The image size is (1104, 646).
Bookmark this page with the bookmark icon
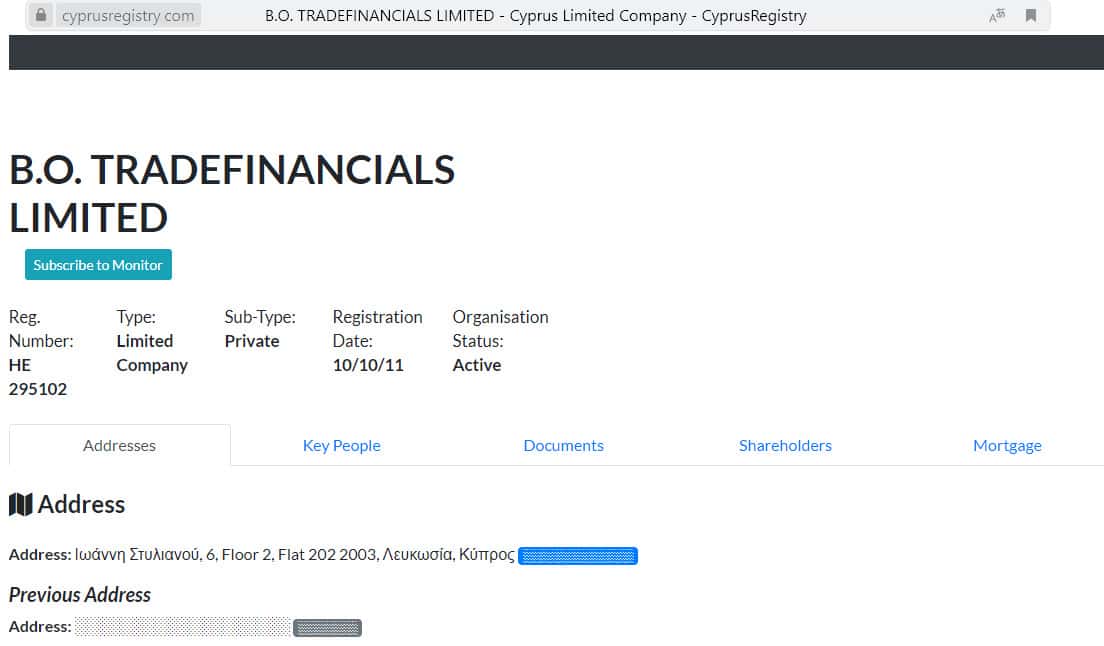point(1031,15)
